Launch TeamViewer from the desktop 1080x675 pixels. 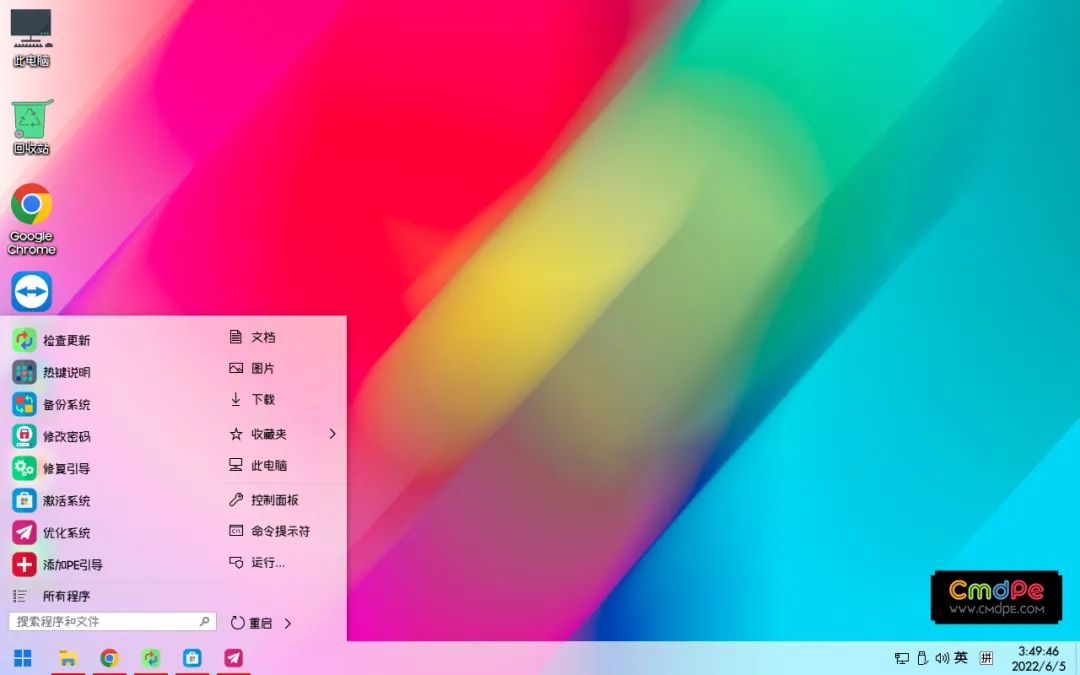point(31,291)
